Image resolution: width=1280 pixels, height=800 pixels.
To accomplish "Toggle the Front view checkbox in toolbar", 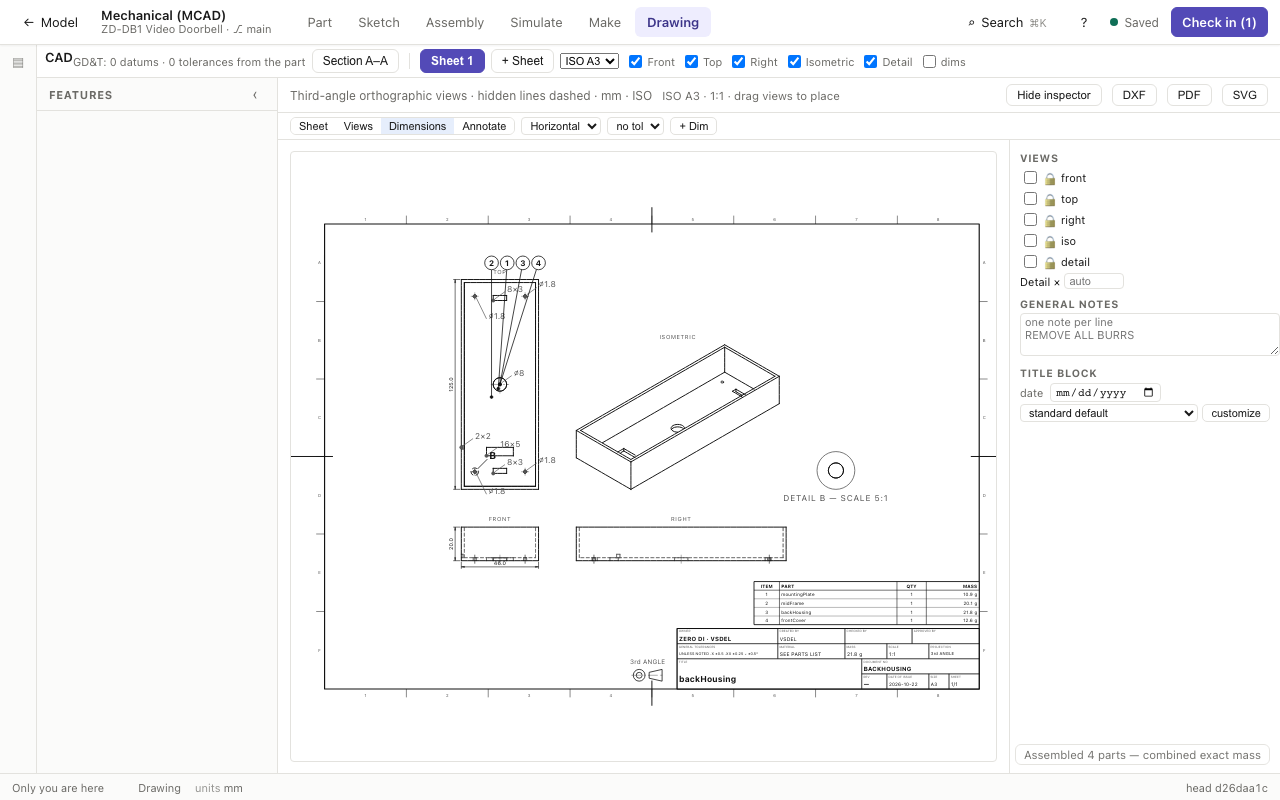I will [x=635, y=61].
